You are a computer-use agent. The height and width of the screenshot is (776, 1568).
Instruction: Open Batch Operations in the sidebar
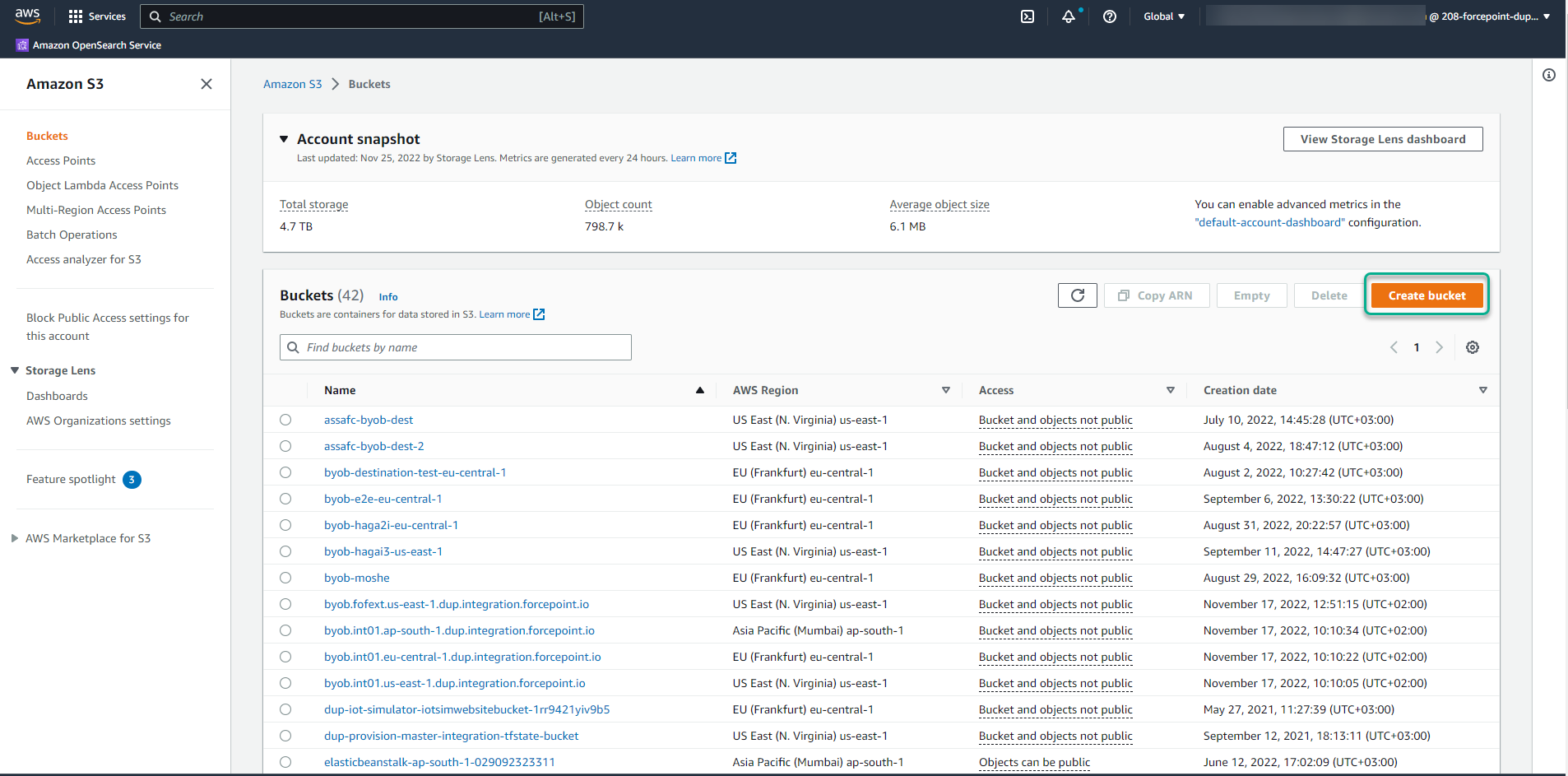click(72, 235)
